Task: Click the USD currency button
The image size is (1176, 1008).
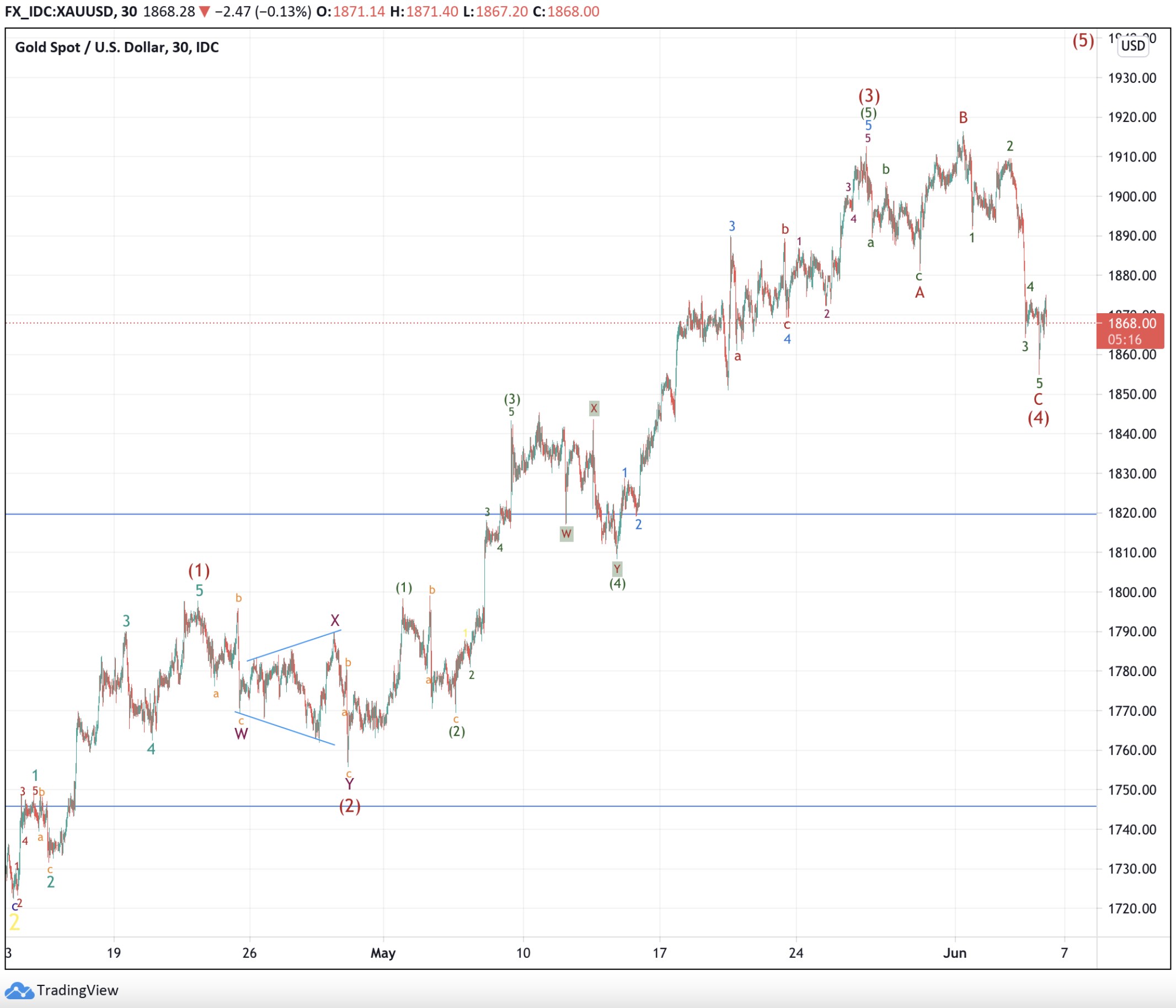Action: pyautogui.click(x=1133, y=46)
